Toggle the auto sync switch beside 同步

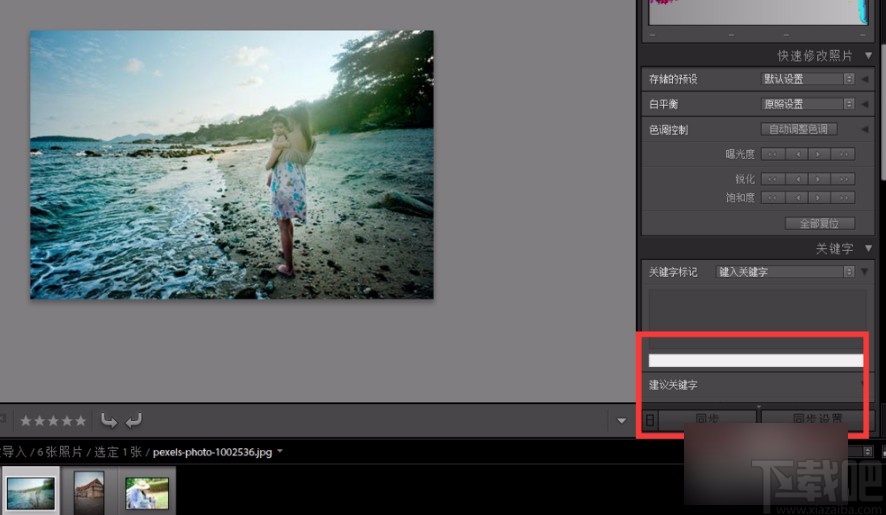click(x=650, y=420)
